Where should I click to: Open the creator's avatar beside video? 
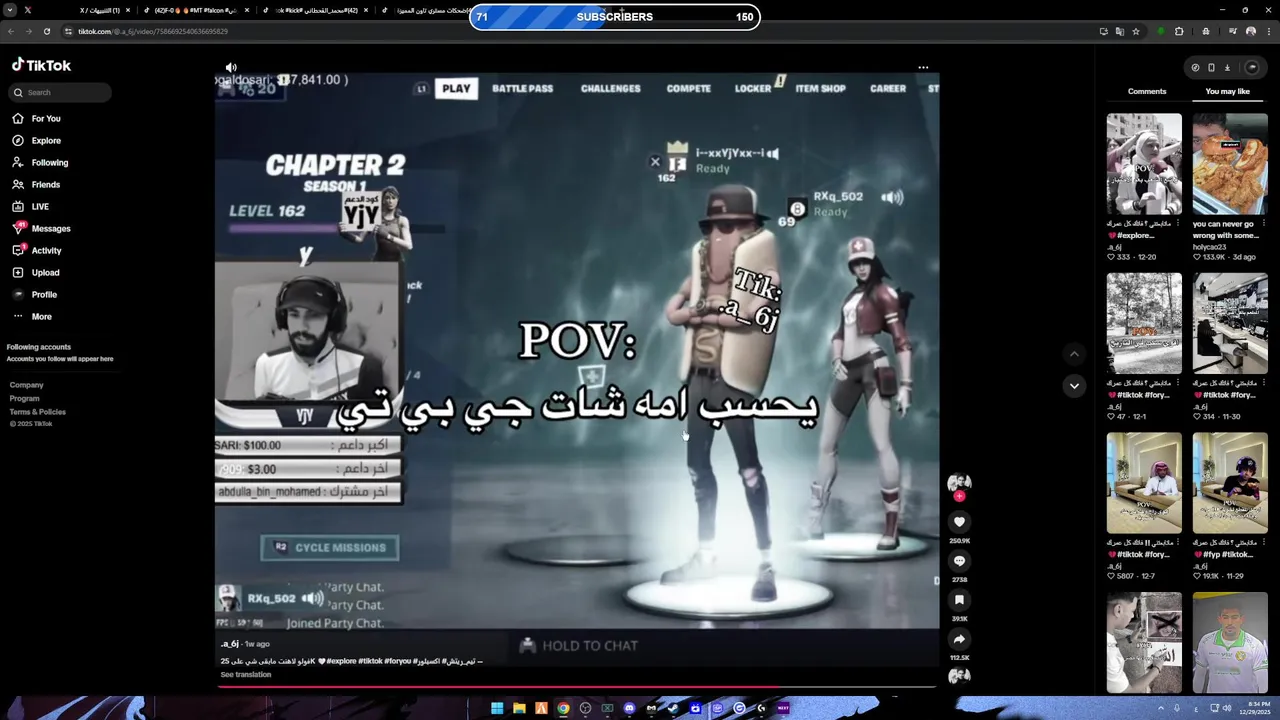click(x=959, y=483)
